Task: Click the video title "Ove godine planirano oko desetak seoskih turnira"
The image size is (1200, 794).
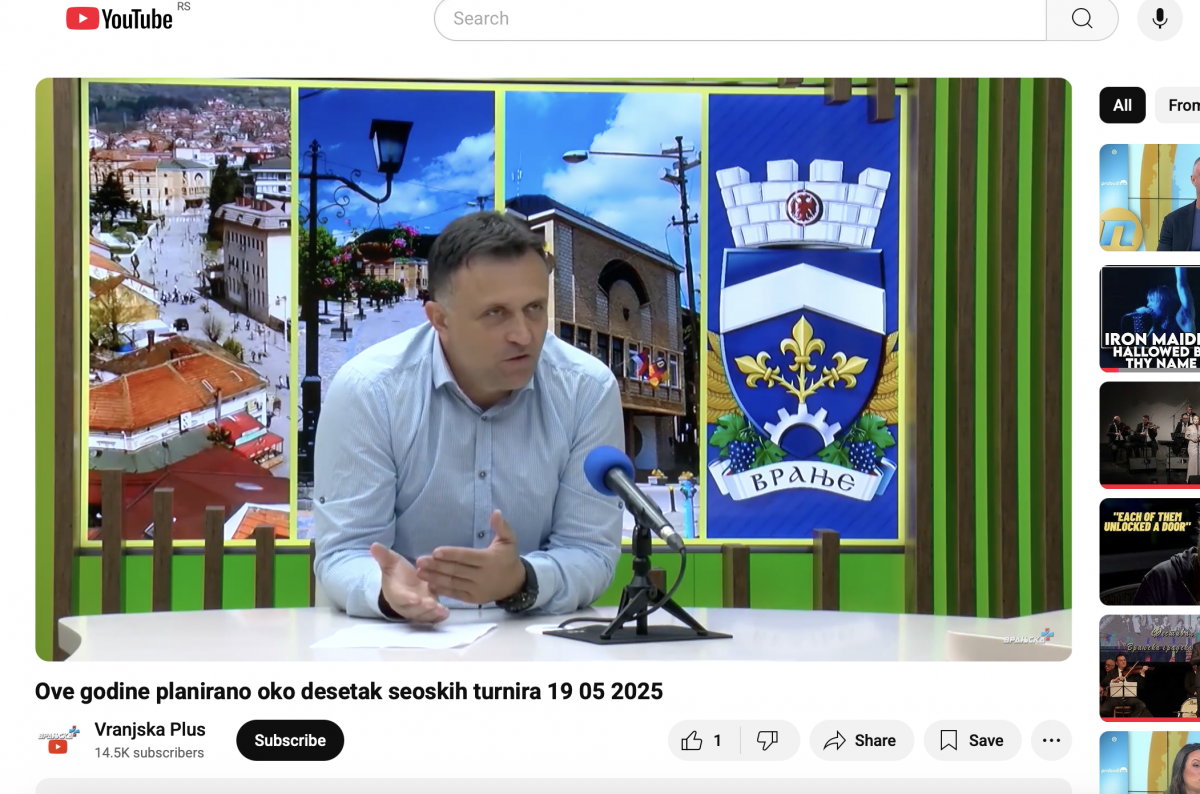Action: [349, 691]
